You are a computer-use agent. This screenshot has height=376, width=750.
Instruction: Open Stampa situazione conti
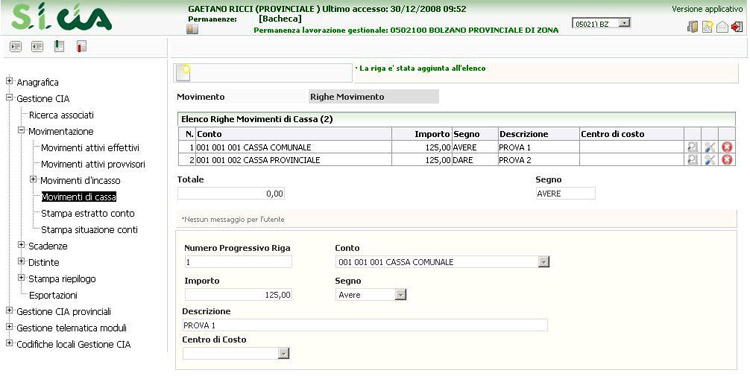point(89,230)
